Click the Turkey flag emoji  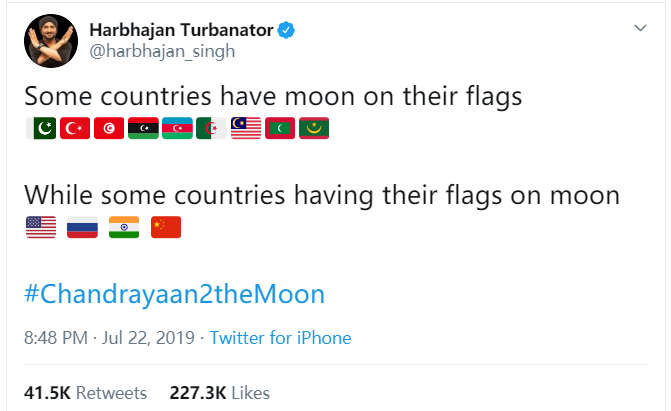tap(74, 128)
